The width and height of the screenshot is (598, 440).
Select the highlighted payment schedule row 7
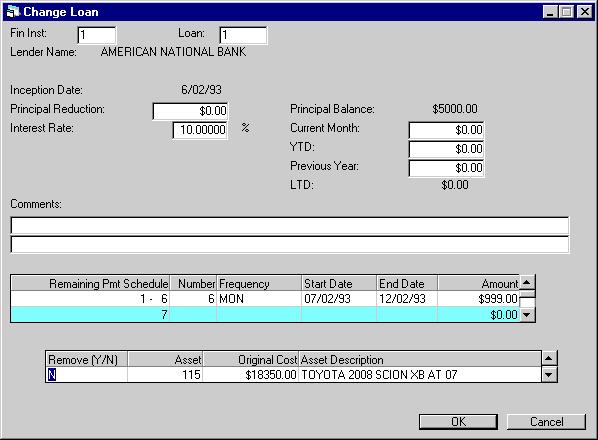[265, 315]
